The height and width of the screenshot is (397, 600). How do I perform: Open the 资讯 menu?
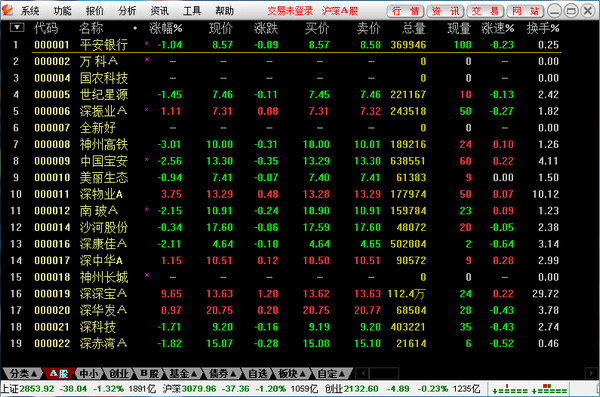[160, 11]
